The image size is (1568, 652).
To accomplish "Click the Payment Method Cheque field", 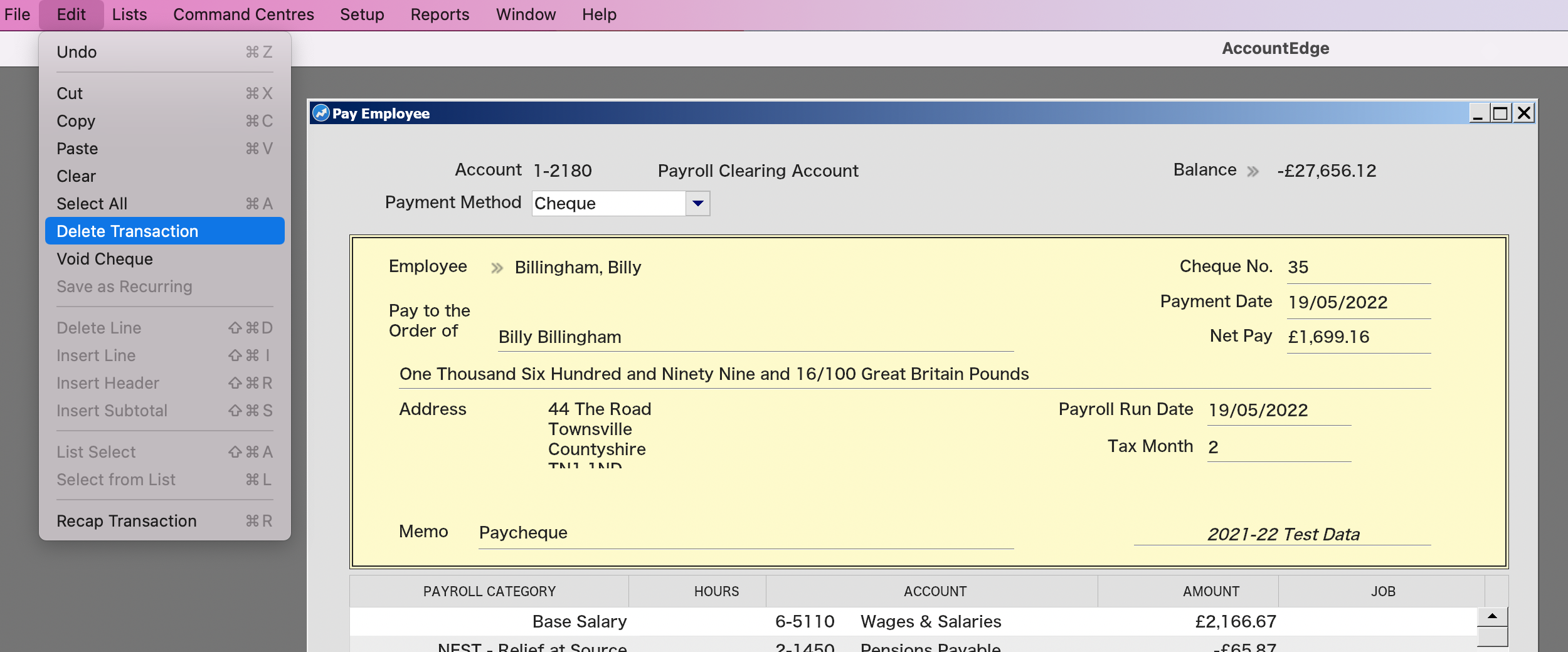I will [608, 203].
